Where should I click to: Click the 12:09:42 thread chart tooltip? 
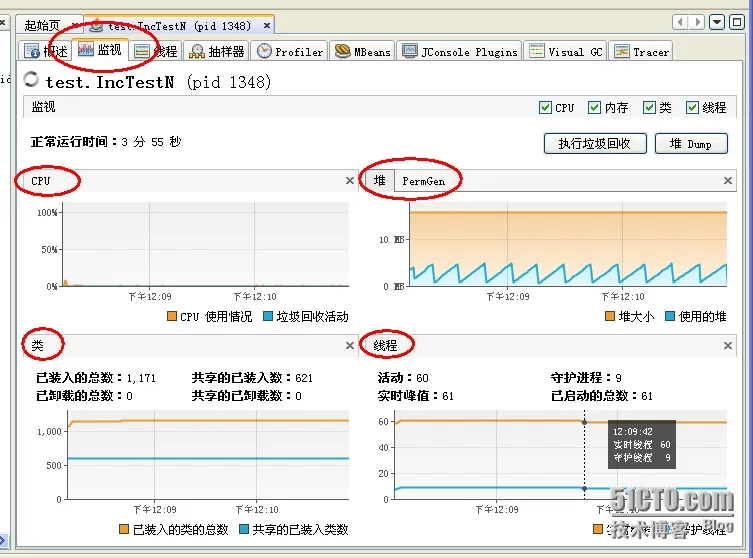pyautogui.click(x=642, y=444)
